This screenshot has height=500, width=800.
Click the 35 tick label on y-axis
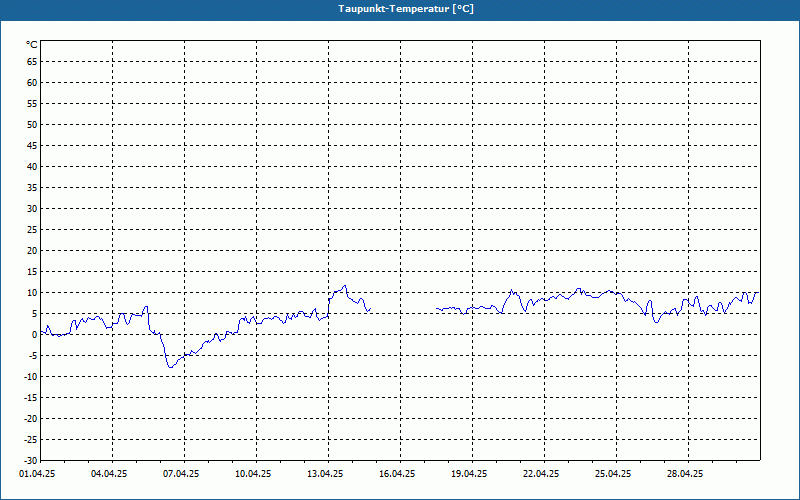(x=32, y=188)
